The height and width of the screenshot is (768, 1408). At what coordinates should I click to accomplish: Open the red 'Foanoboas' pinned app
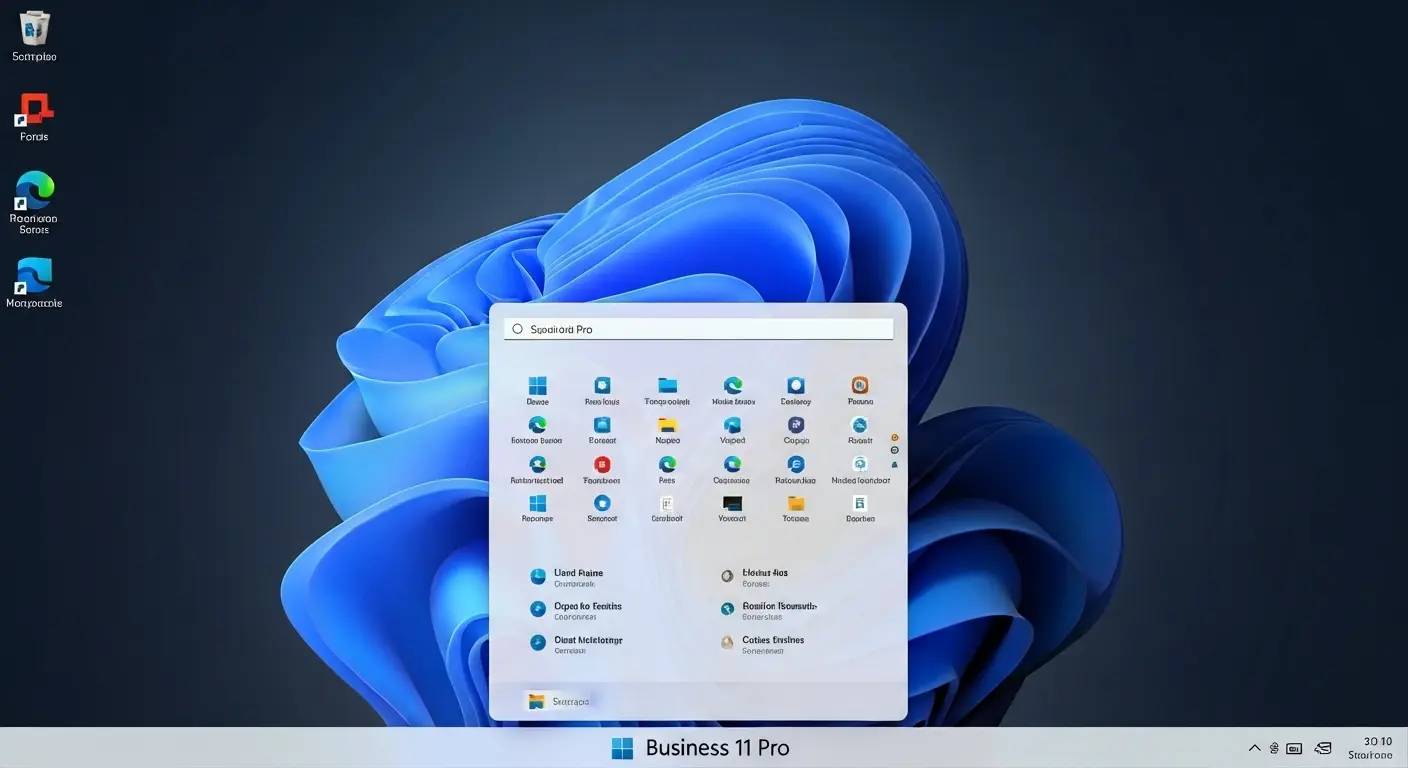[x=602, y=471]
